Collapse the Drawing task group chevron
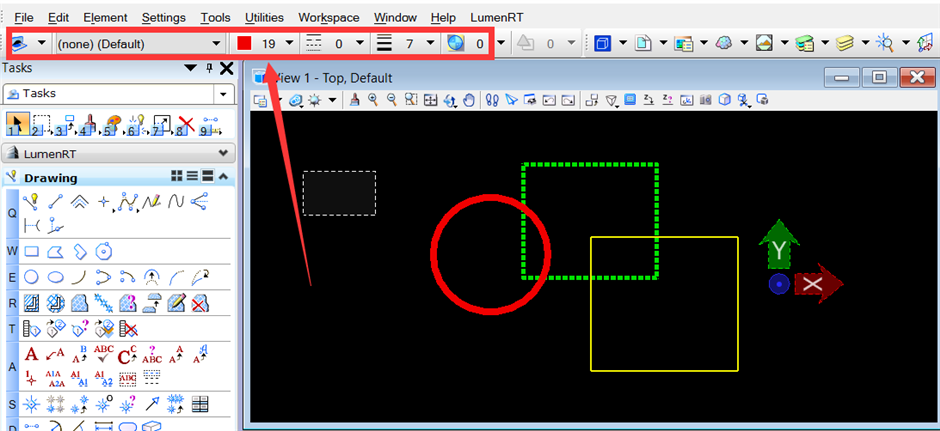The width and height of the screenshot is (940, 431). 223,176
